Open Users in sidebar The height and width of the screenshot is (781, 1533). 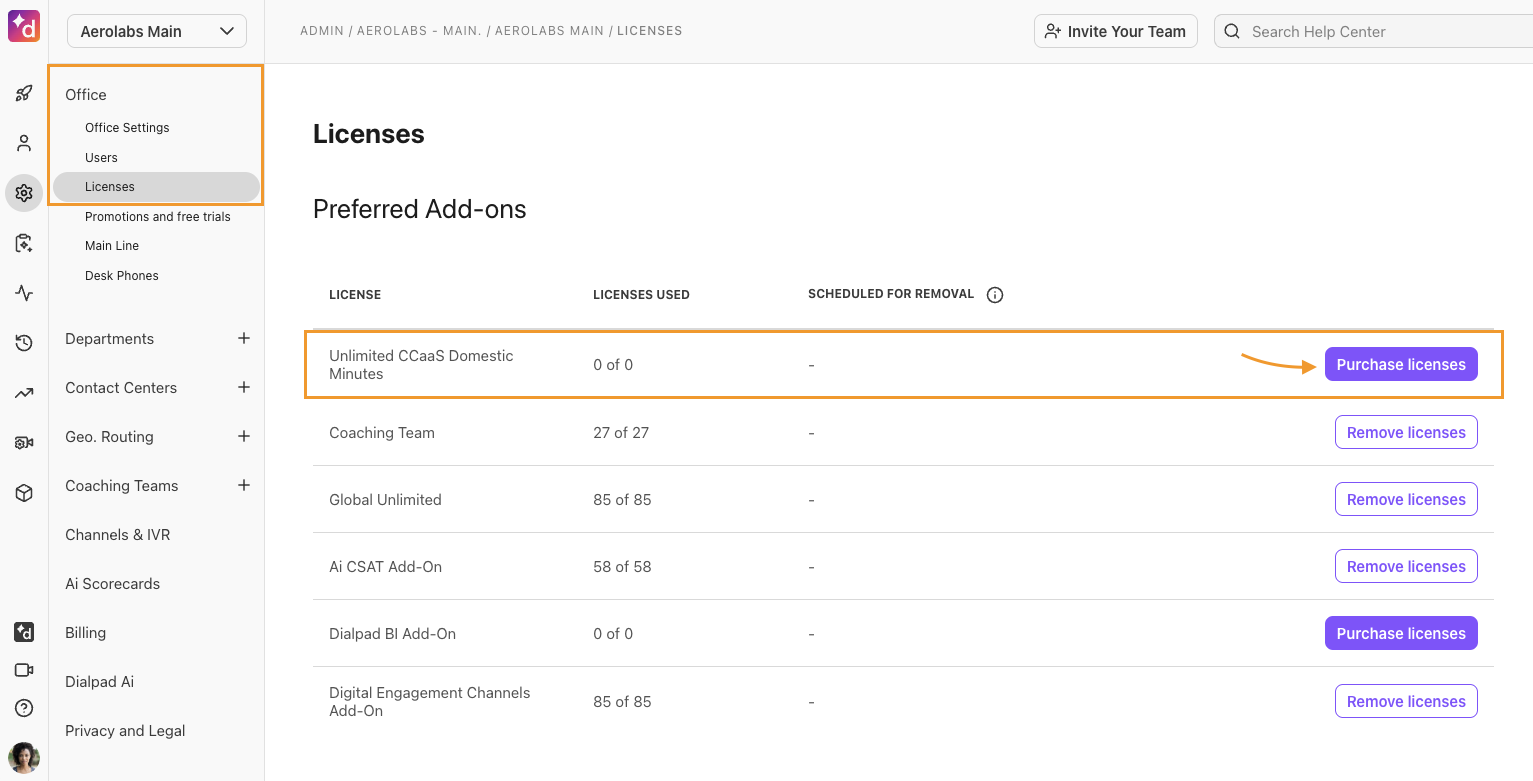pyautogui.click(x=101, y=158)
